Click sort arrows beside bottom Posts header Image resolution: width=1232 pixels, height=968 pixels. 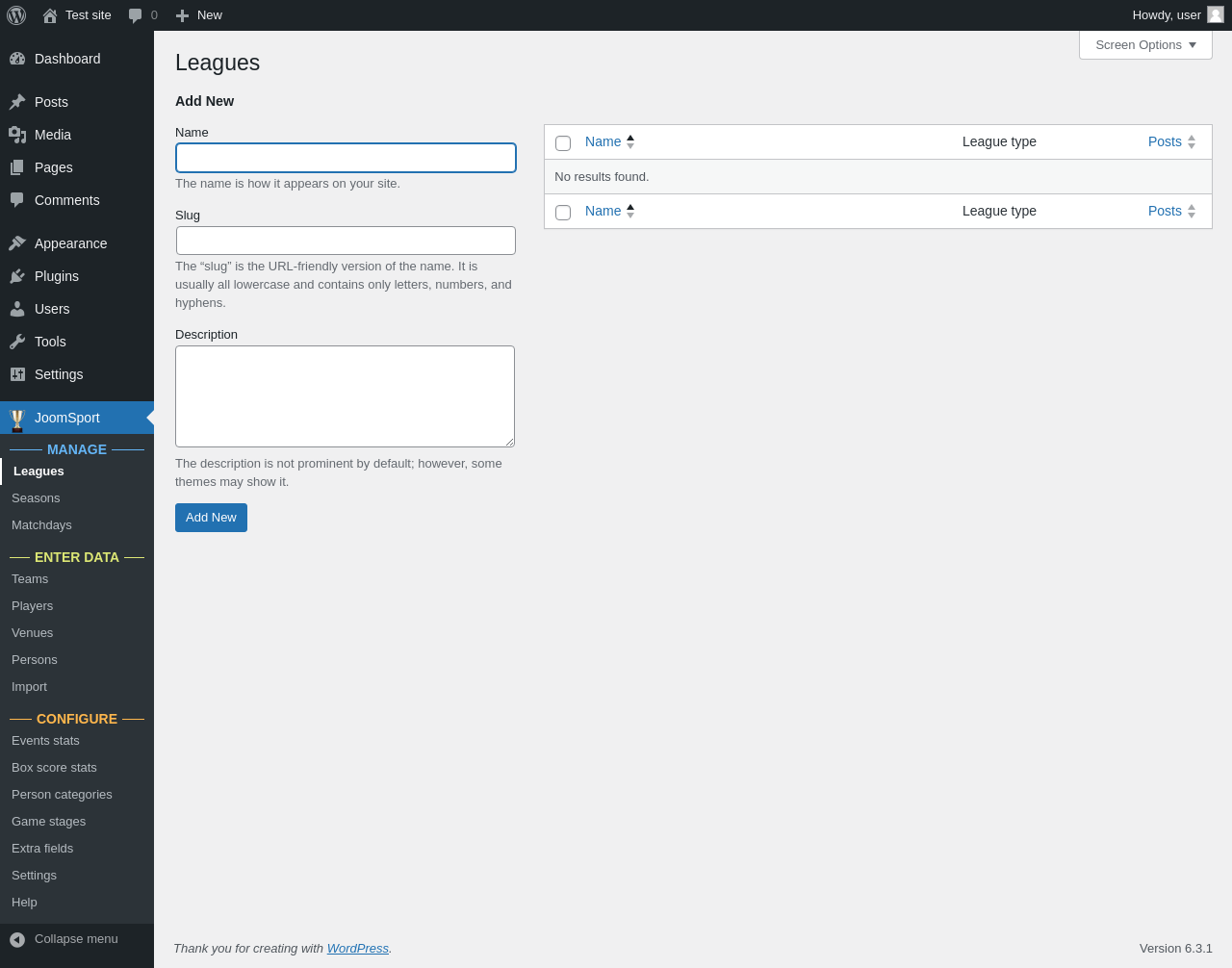[1192, 211]
